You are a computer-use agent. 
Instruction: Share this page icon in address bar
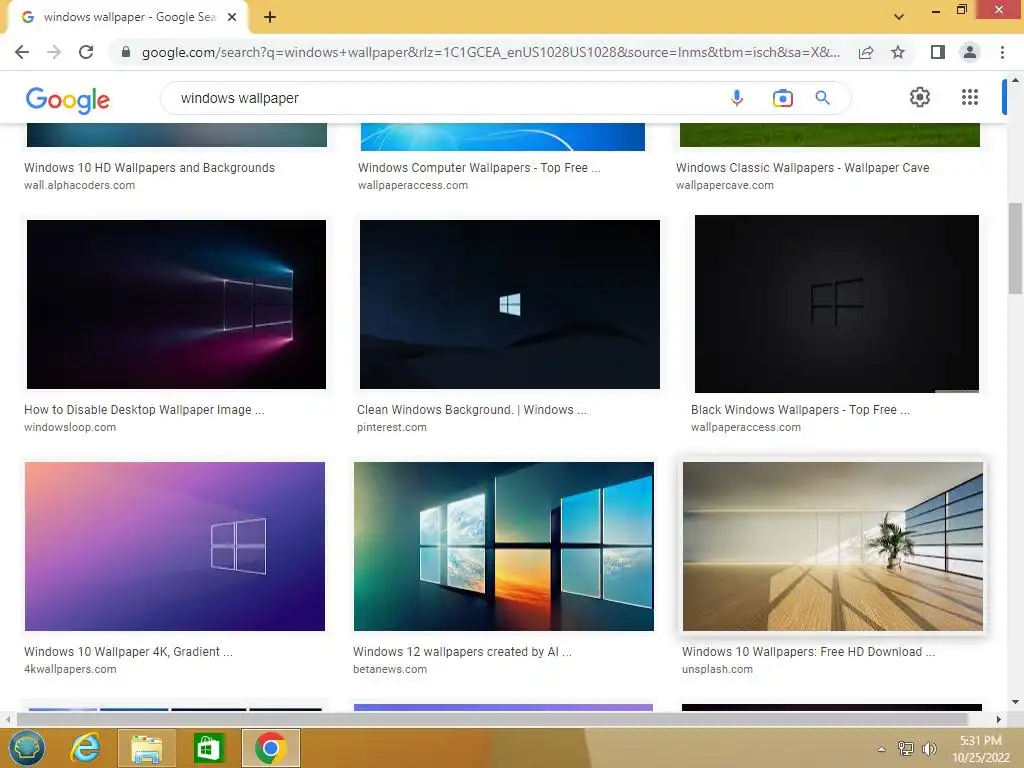coord(866,52)
